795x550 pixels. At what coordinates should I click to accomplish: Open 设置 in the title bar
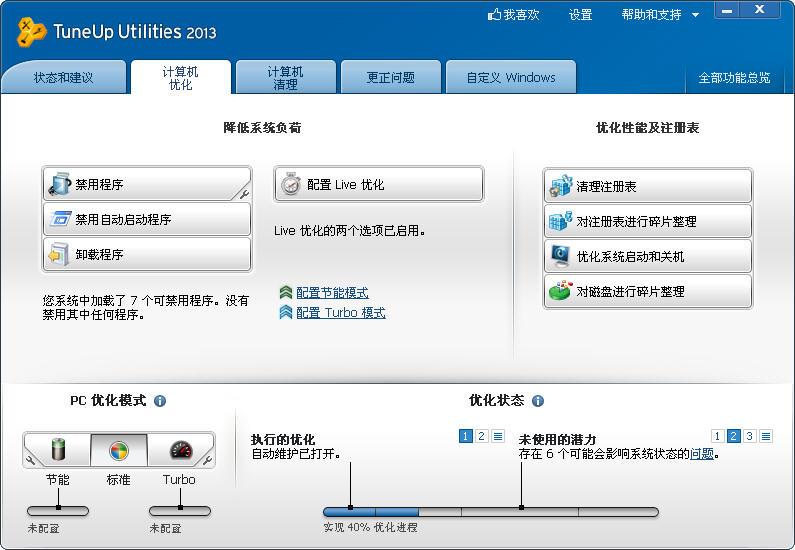point(581,15)
